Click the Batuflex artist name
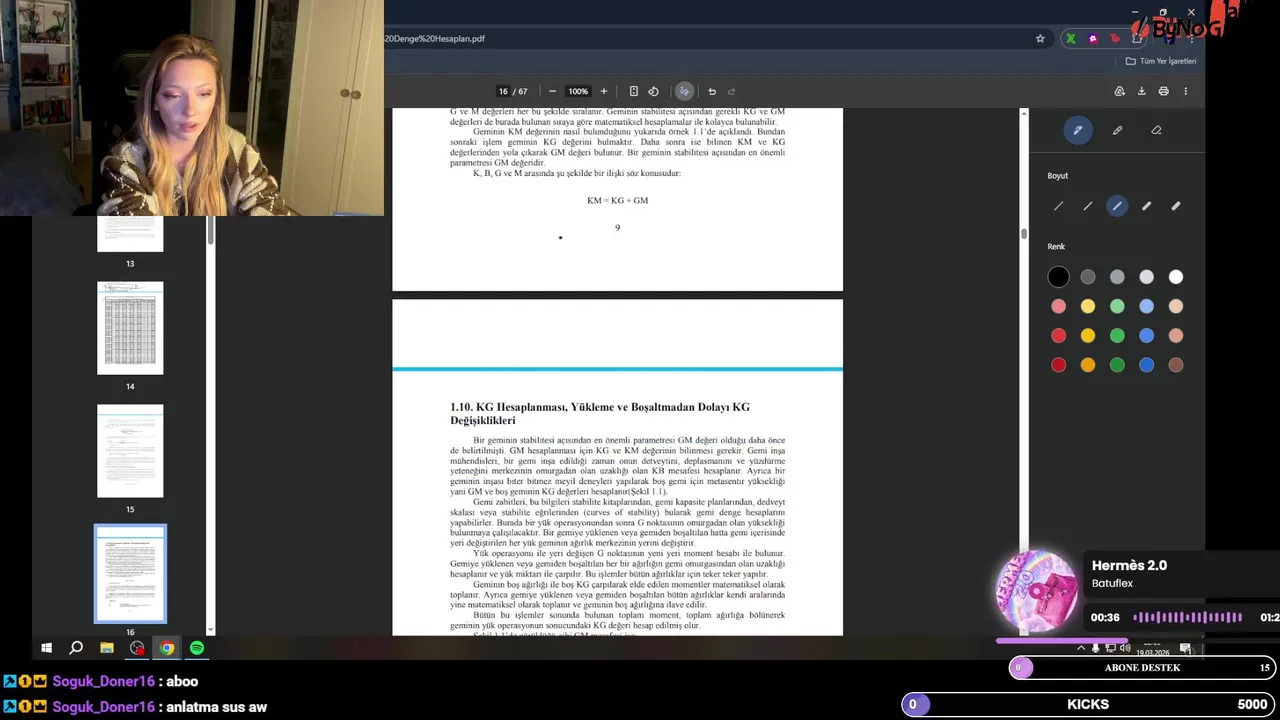This screenshot has height=720, width=1280. tap(1112, 583)
